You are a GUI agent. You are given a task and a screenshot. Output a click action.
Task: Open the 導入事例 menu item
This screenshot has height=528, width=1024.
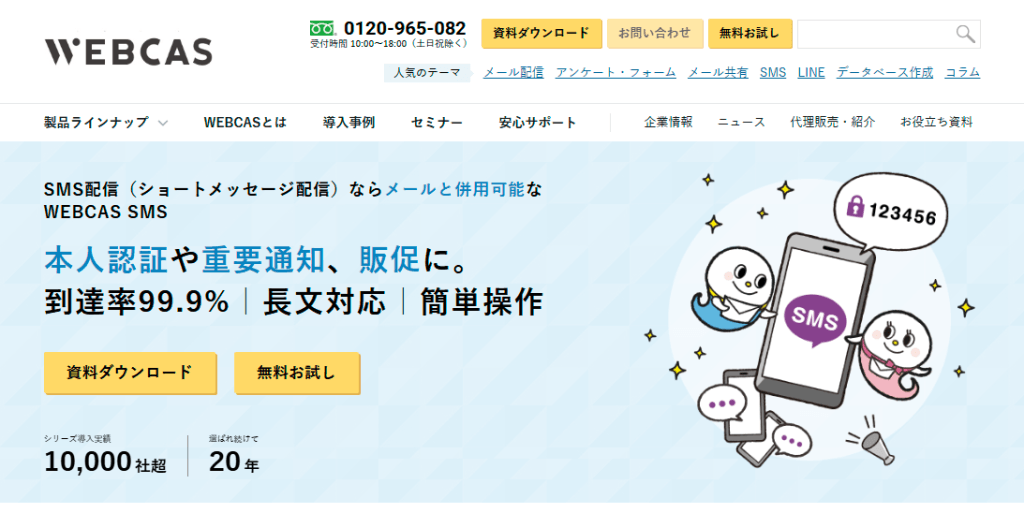(x=349, y=122)
